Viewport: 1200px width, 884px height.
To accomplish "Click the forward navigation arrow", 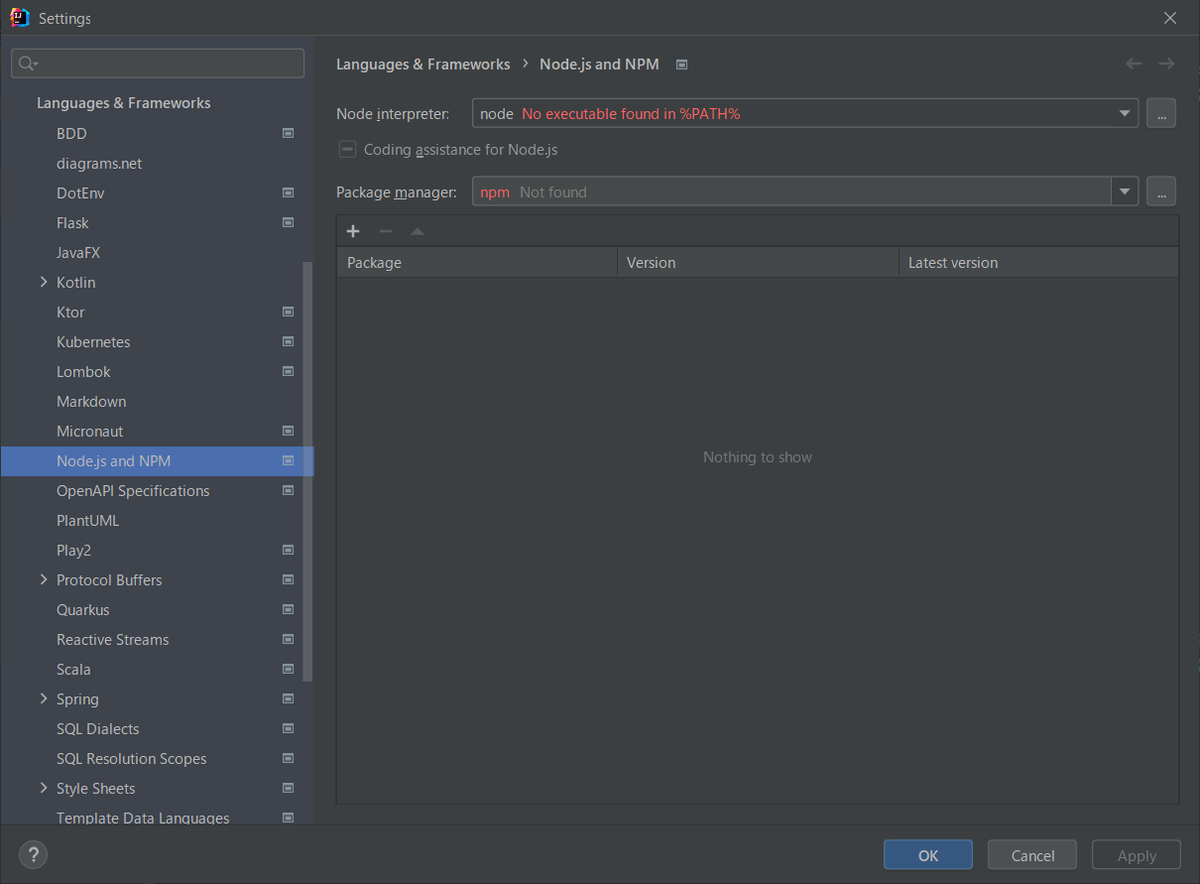I will (x=1166, y=64).
